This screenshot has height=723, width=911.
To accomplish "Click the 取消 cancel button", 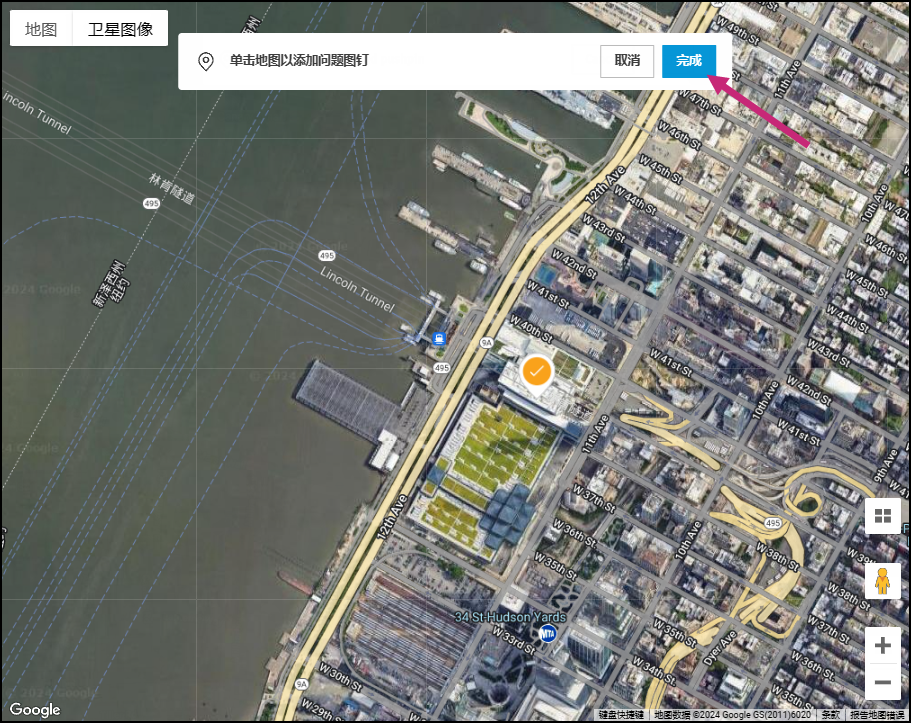I will click(627, 61).
